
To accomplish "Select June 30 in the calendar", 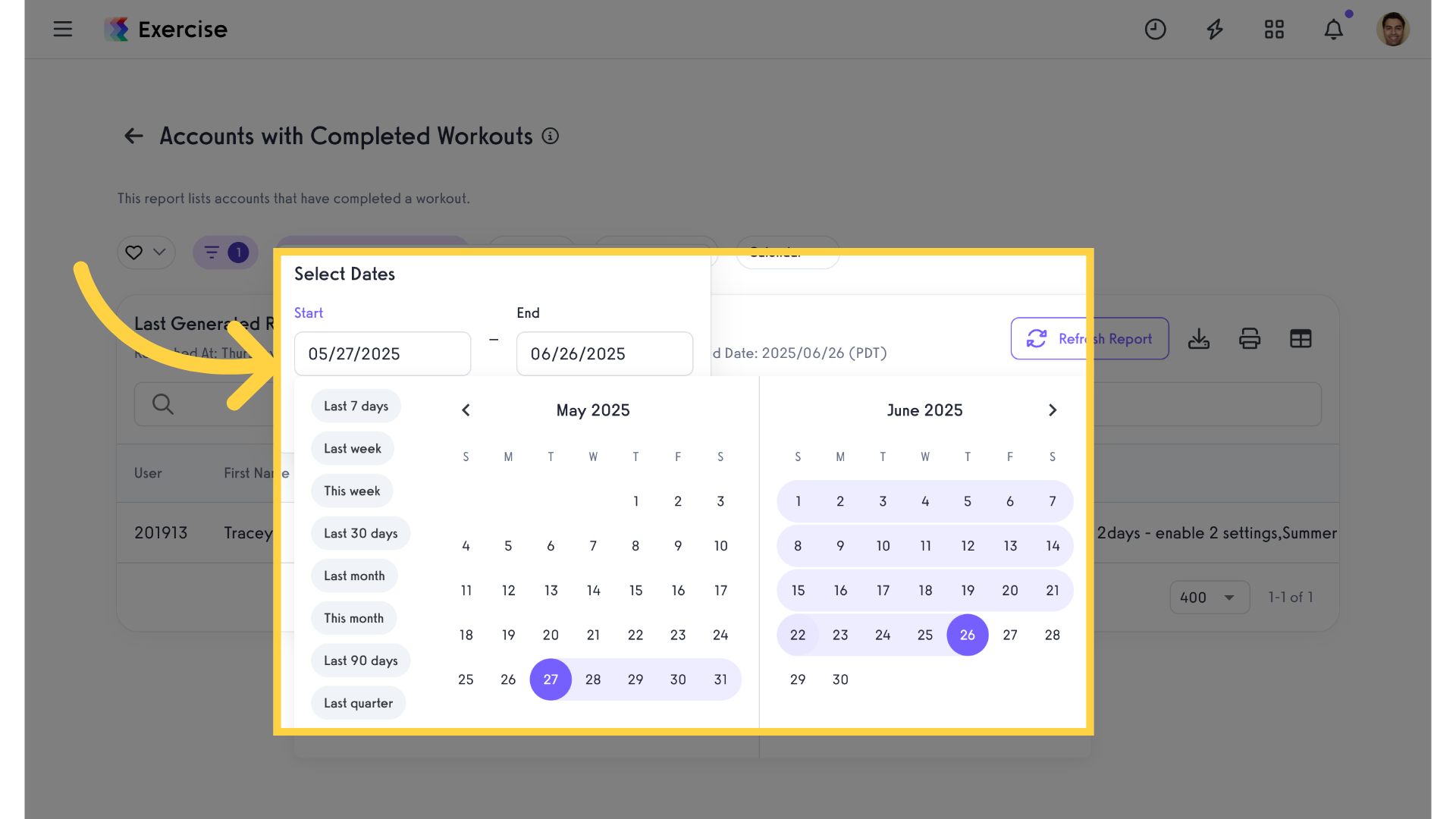I will tap(840, 679).
